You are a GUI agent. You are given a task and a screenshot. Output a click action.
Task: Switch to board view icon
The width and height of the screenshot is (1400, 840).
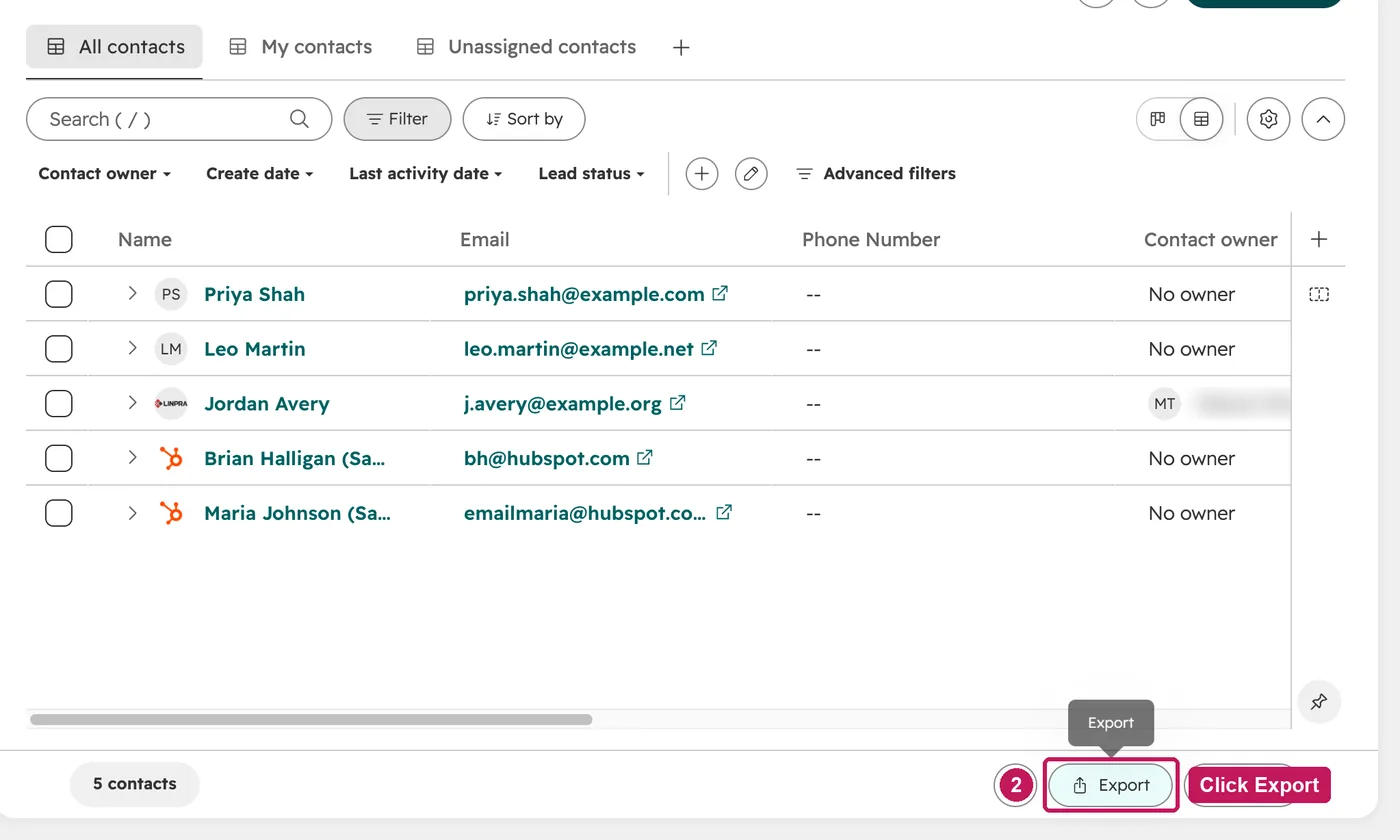click(1158, 119)
